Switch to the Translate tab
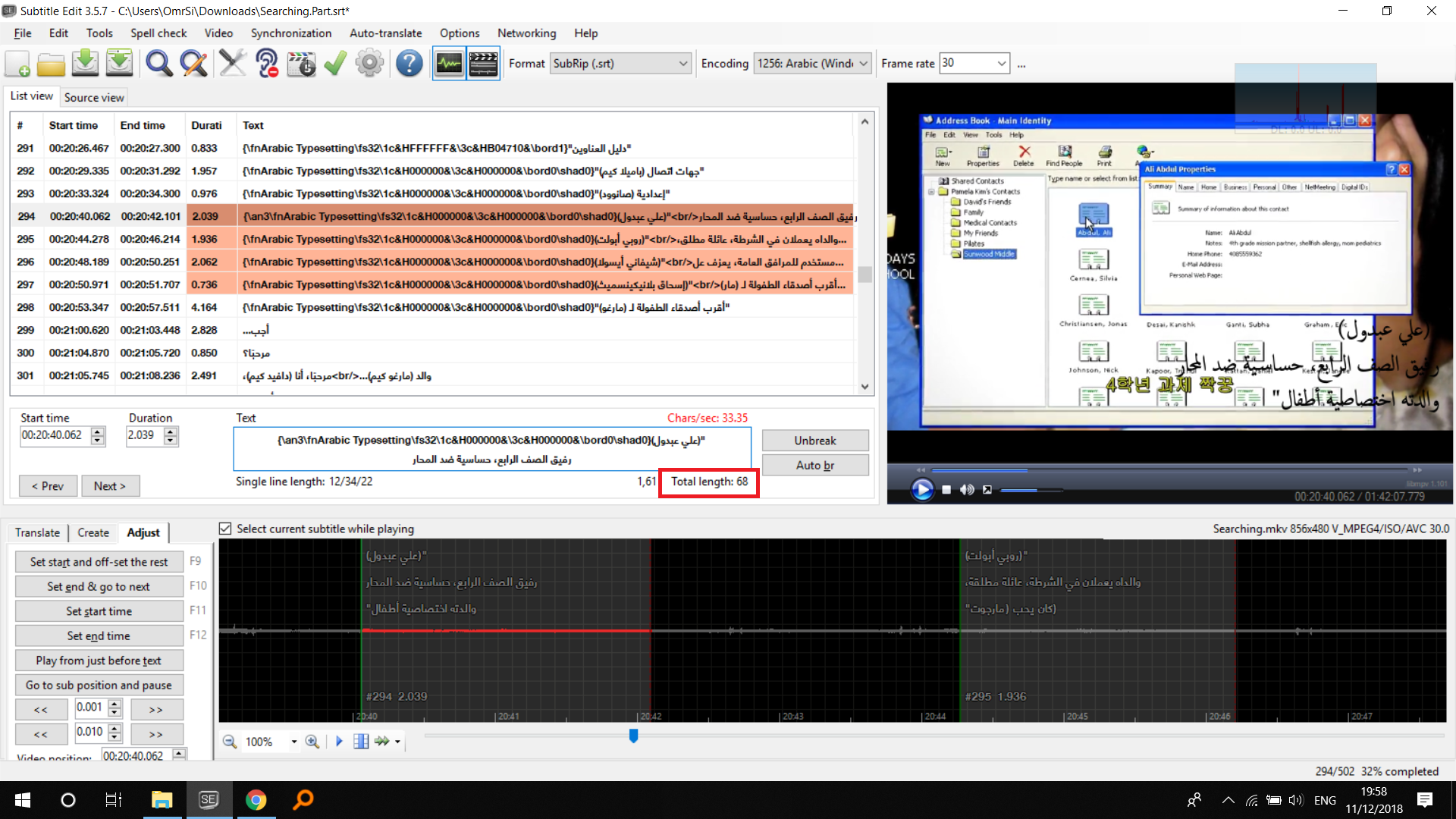 37,532
